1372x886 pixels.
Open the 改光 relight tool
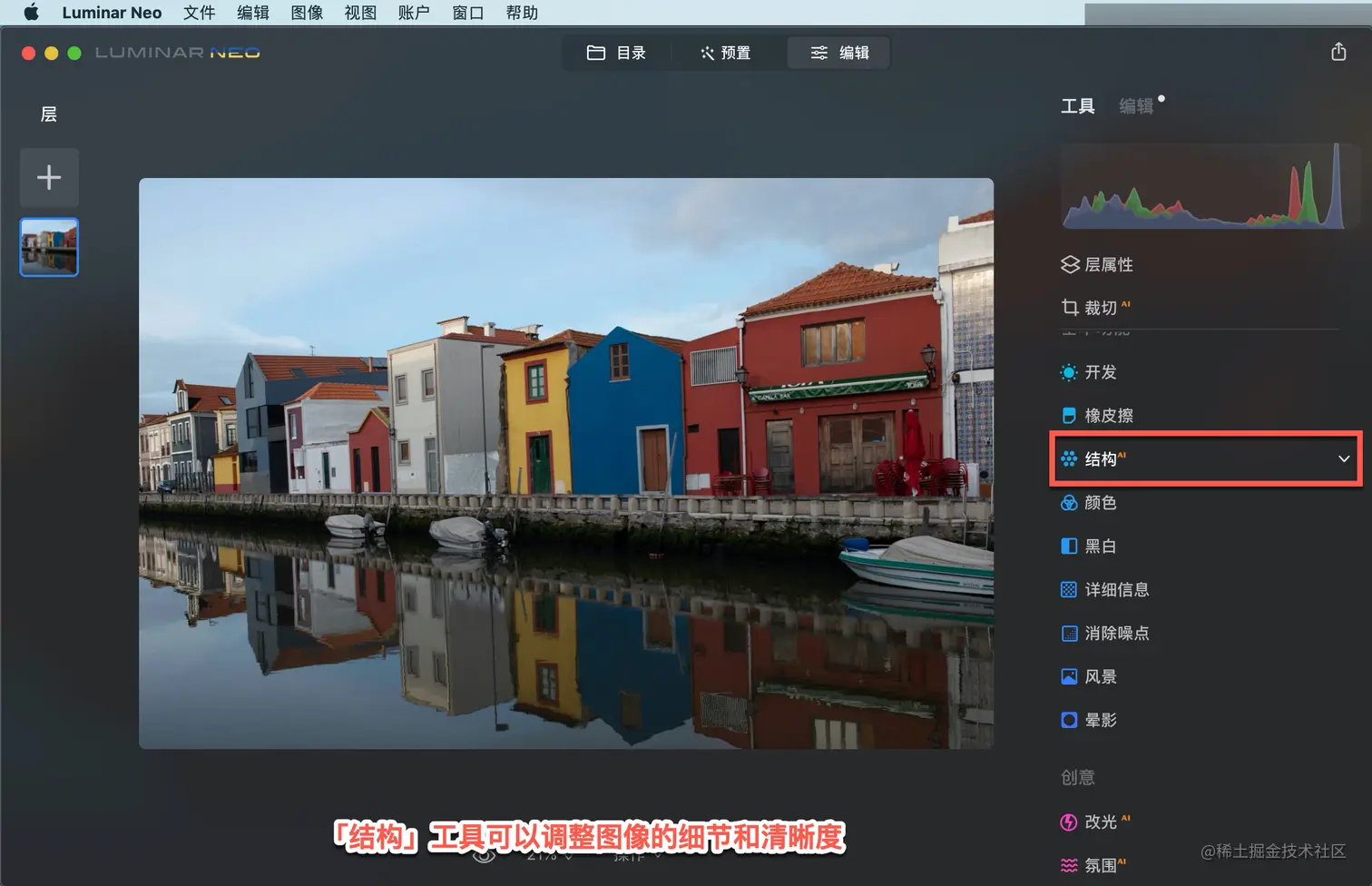1095,822
